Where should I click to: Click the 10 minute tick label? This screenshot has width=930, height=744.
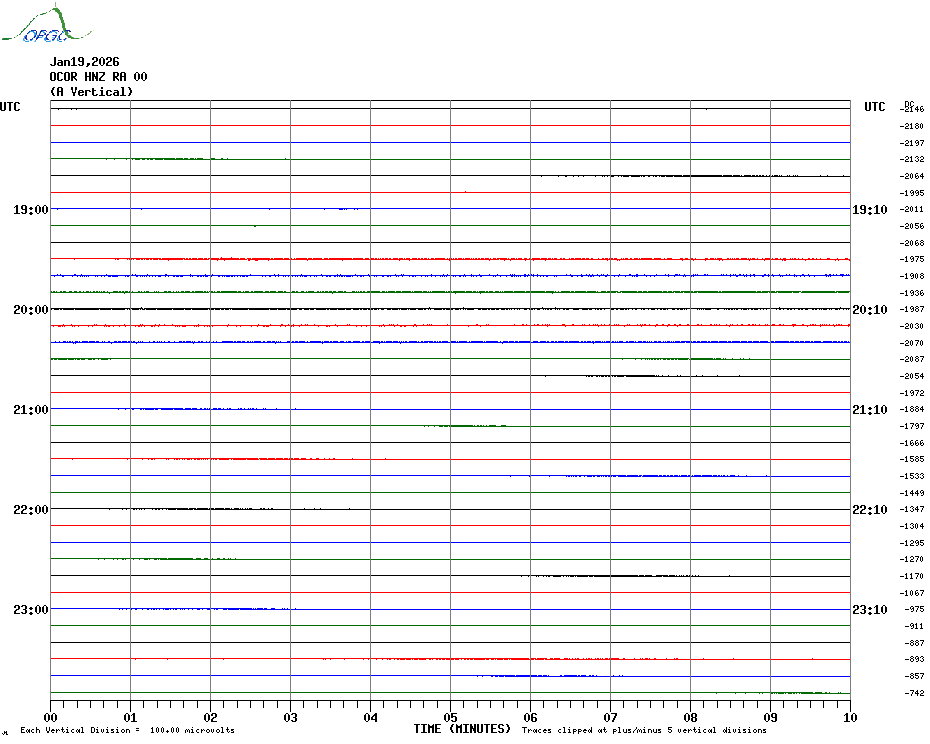(849, 717)
